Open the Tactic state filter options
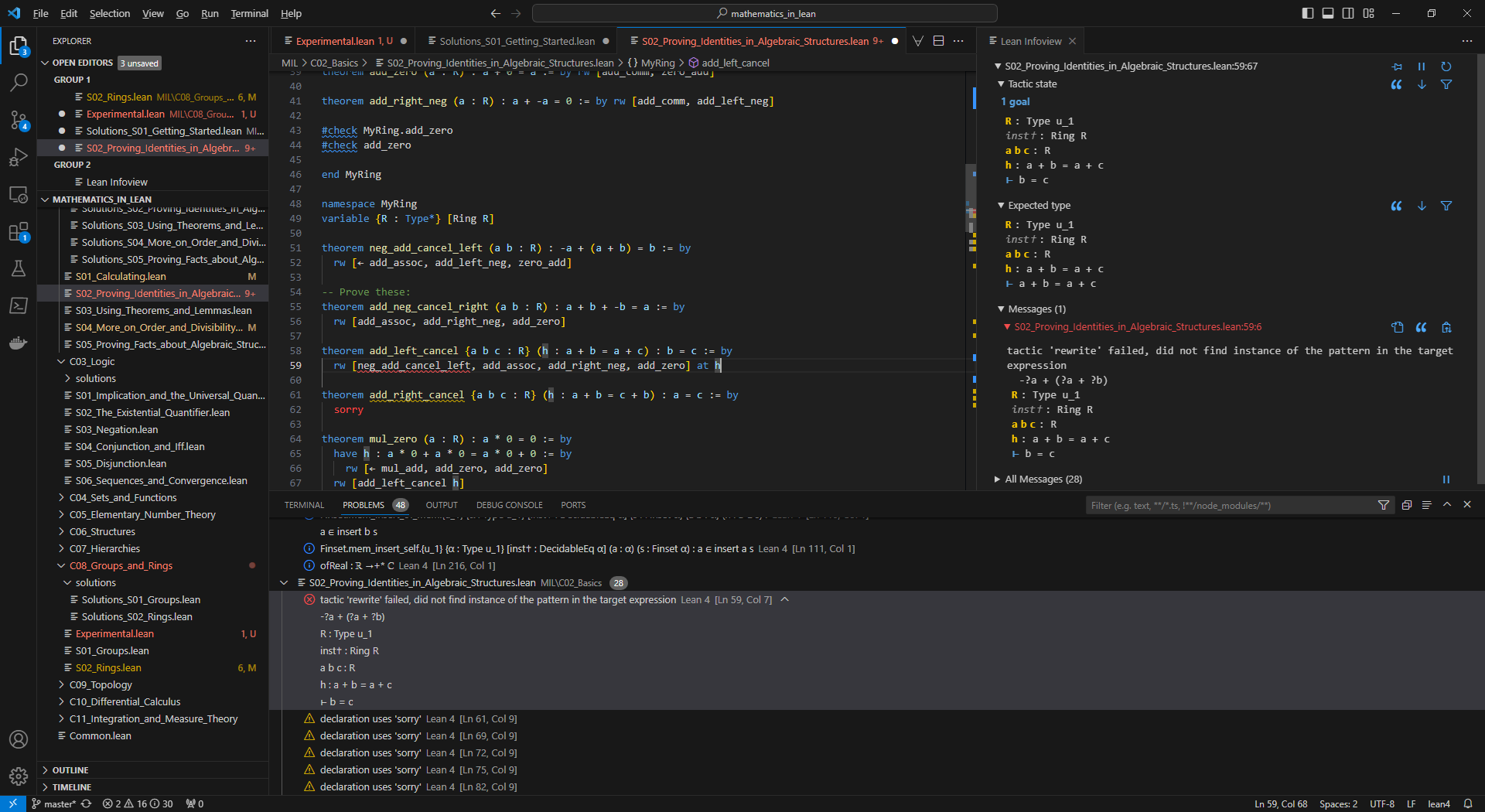 1446,84
